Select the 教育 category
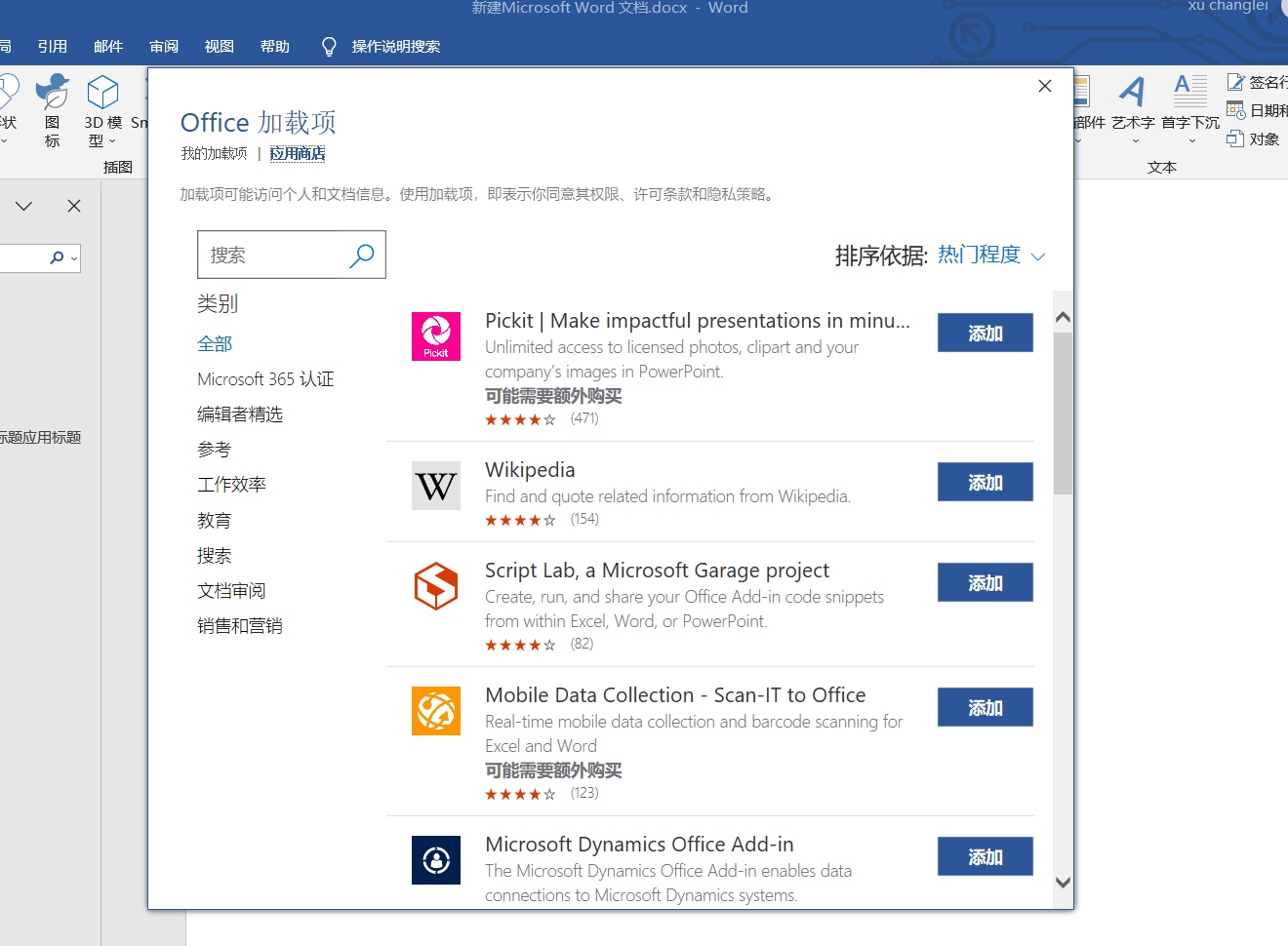 click(215, 521)
